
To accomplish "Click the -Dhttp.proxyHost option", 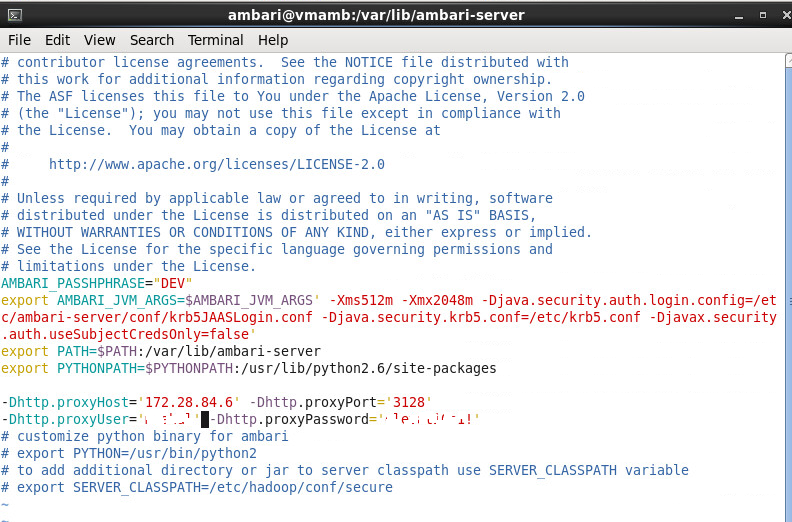I will [65, 402].
